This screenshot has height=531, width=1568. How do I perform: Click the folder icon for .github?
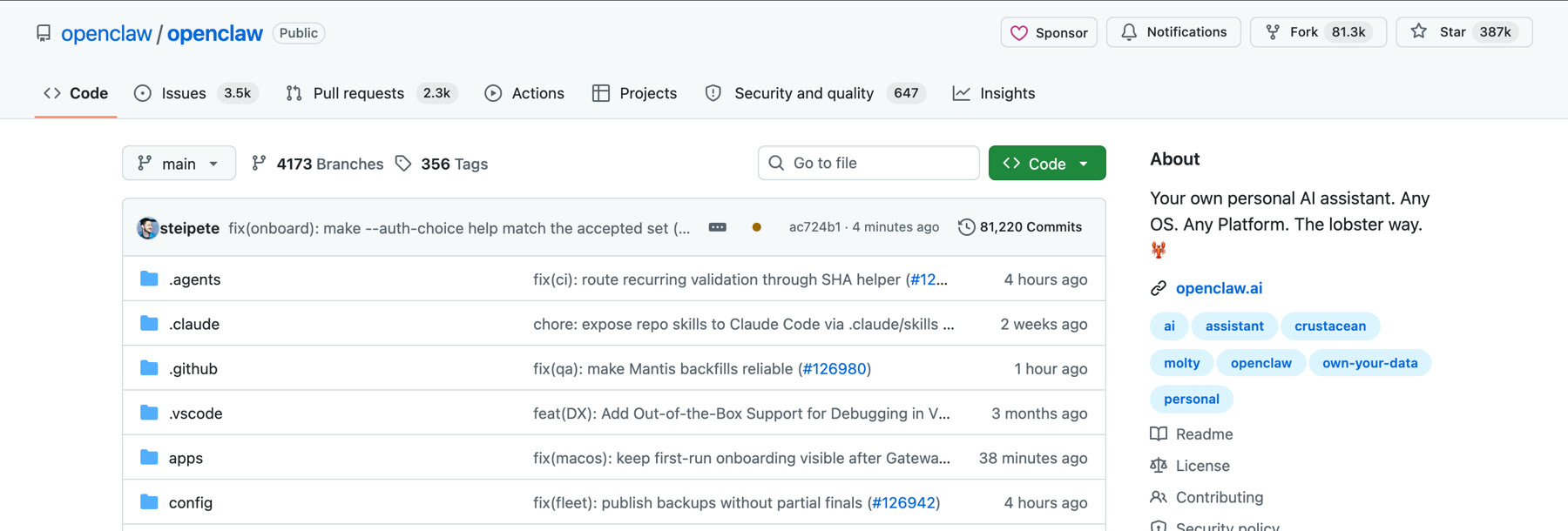click(x=149, y=367)
